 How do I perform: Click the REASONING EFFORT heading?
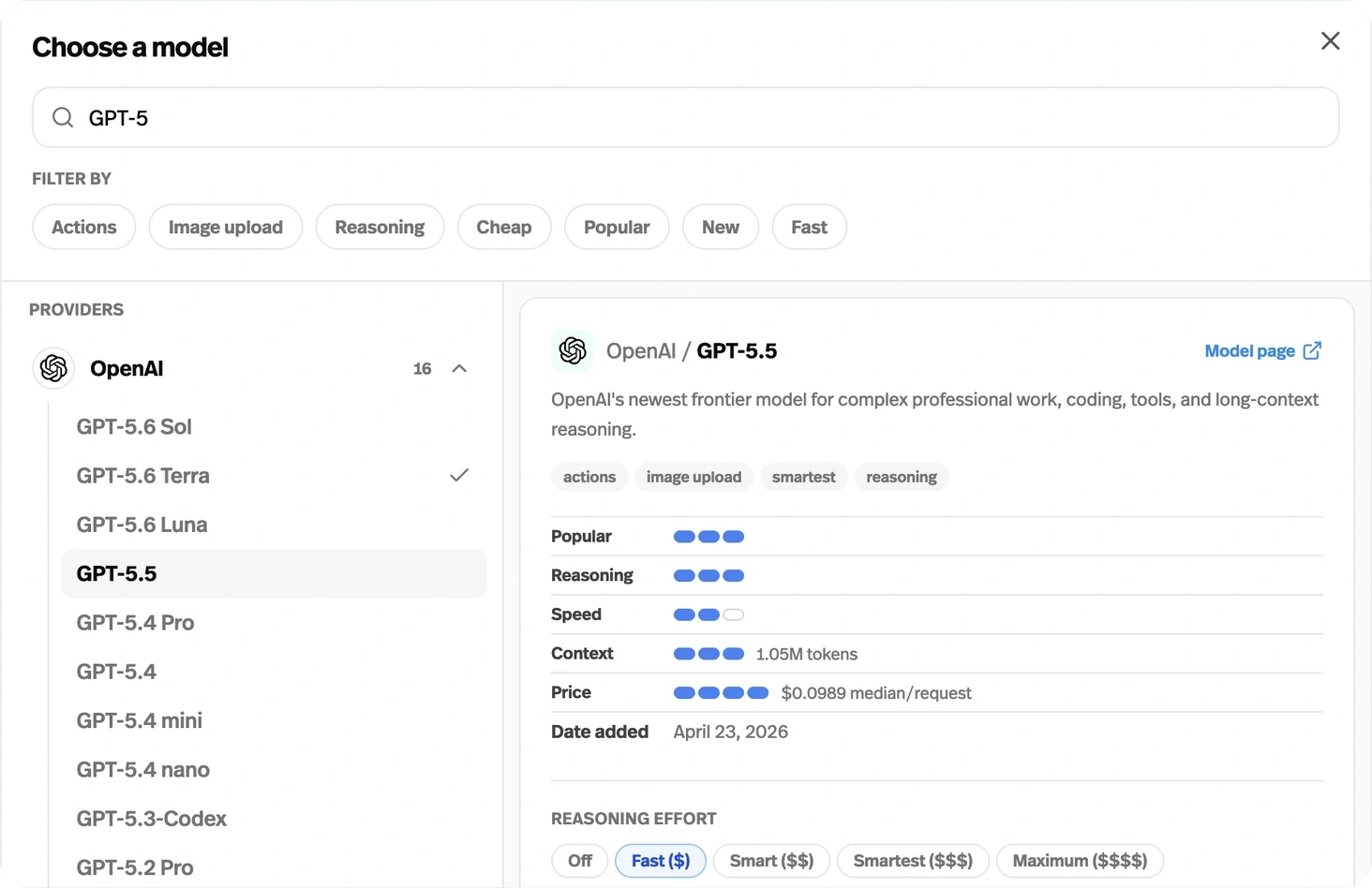point(634,819)
